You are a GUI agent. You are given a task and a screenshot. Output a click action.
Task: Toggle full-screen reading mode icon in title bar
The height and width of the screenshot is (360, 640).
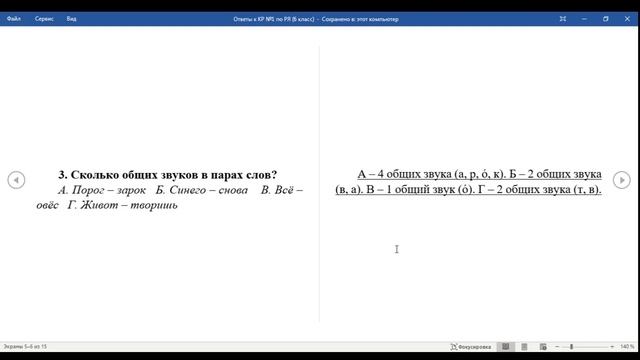(563, 19)
